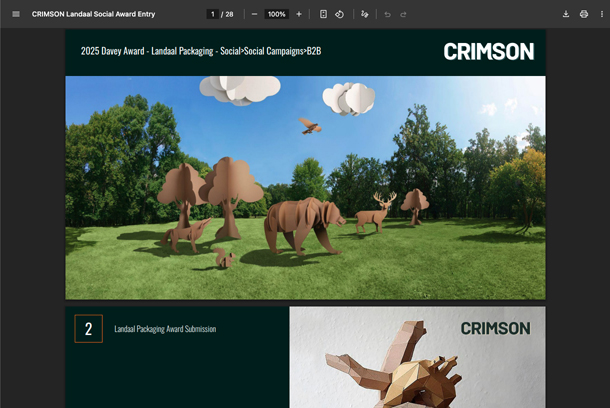Click the dark CRIMSON logo on page two
Viewport: 610px width, 408px height.
pos(495,329)
